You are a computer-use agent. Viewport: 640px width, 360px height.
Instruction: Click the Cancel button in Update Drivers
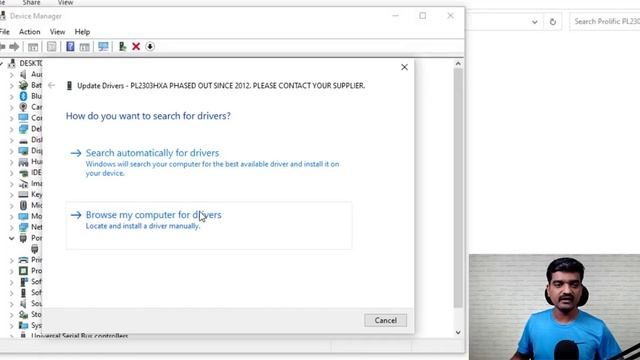click(x=385, y=320)
